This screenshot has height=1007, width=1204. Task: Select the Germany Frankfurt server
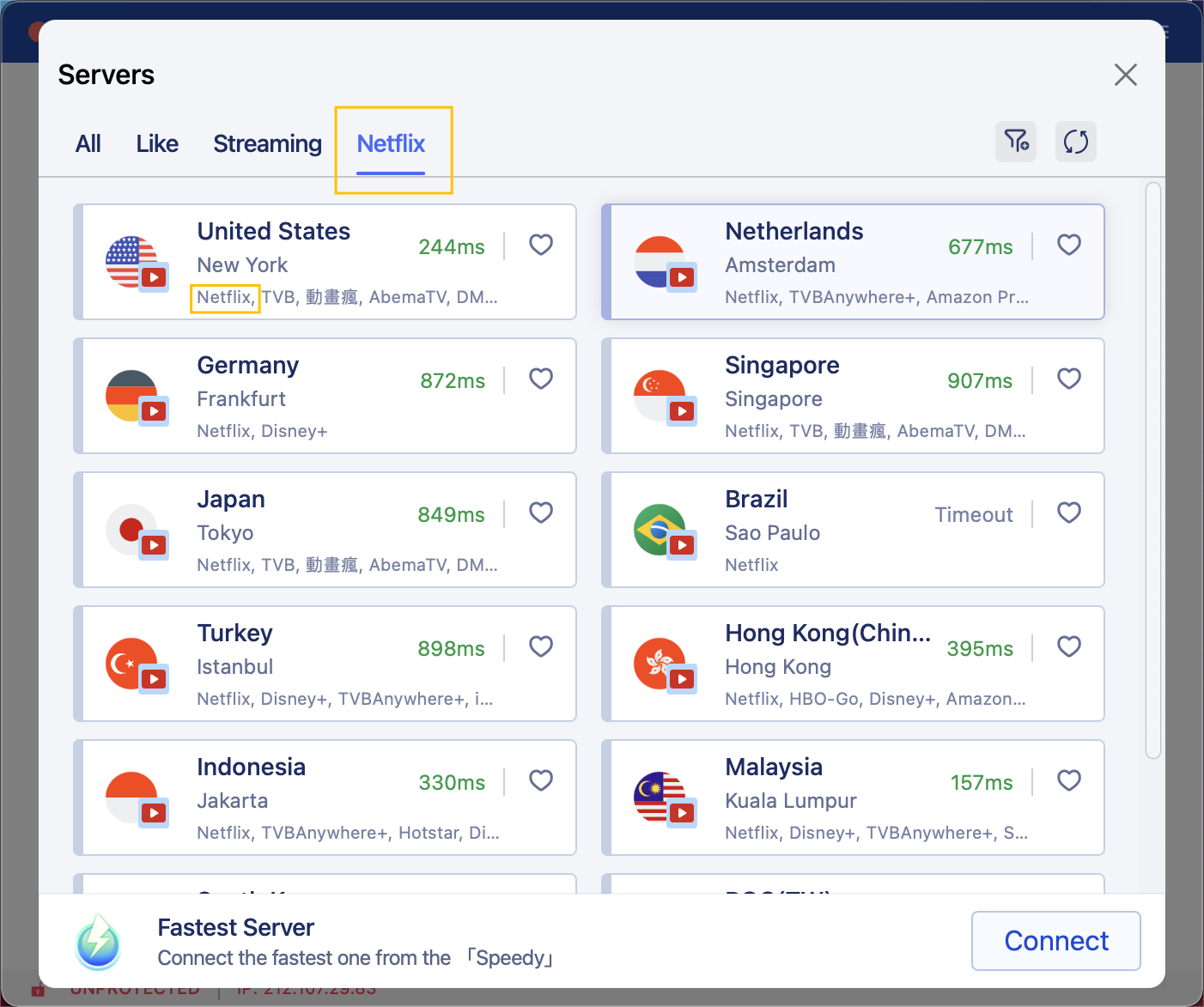325,396
